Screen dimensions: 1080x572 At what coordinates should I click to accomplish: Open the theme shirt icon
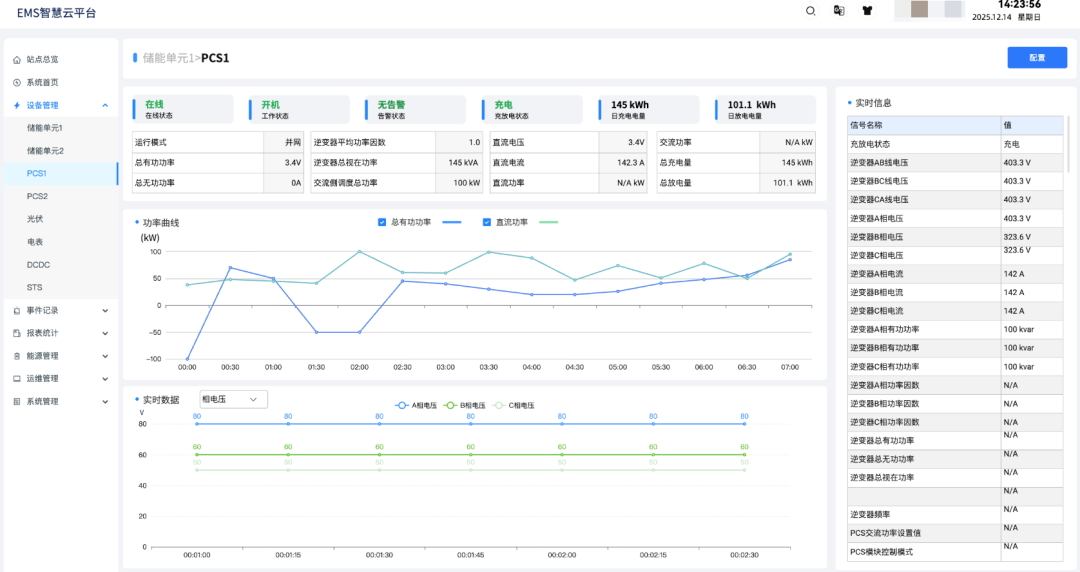(x=867, y=11)
